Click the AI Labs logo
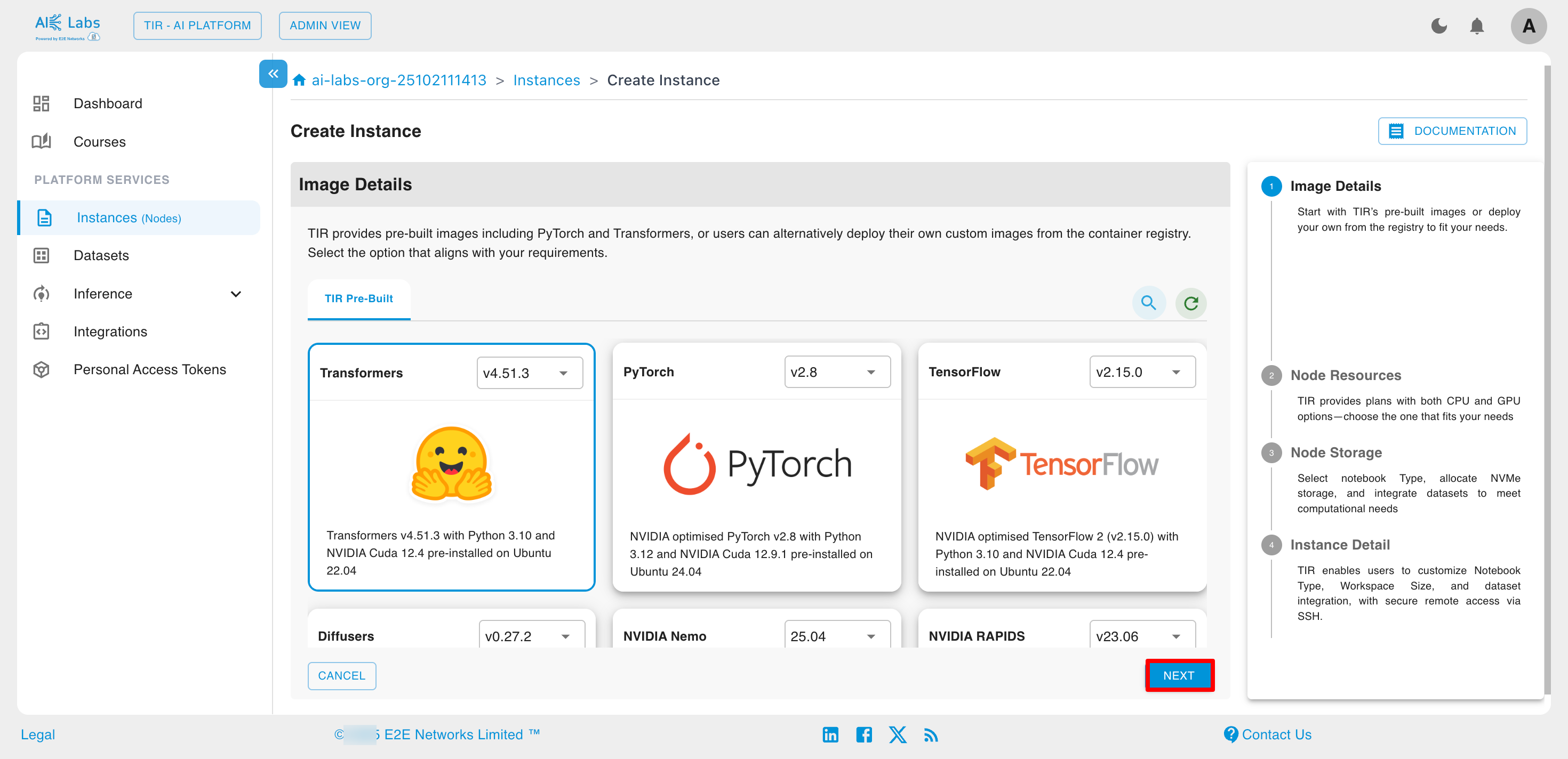Image resolution: width=1568 pixels, height=759 pixels. (x=68, y=26)
